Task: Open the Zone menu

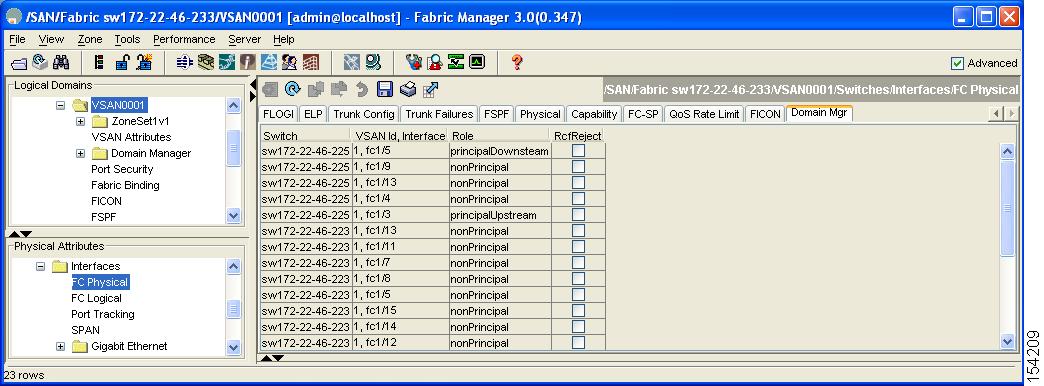Action: tap(90, 39)
